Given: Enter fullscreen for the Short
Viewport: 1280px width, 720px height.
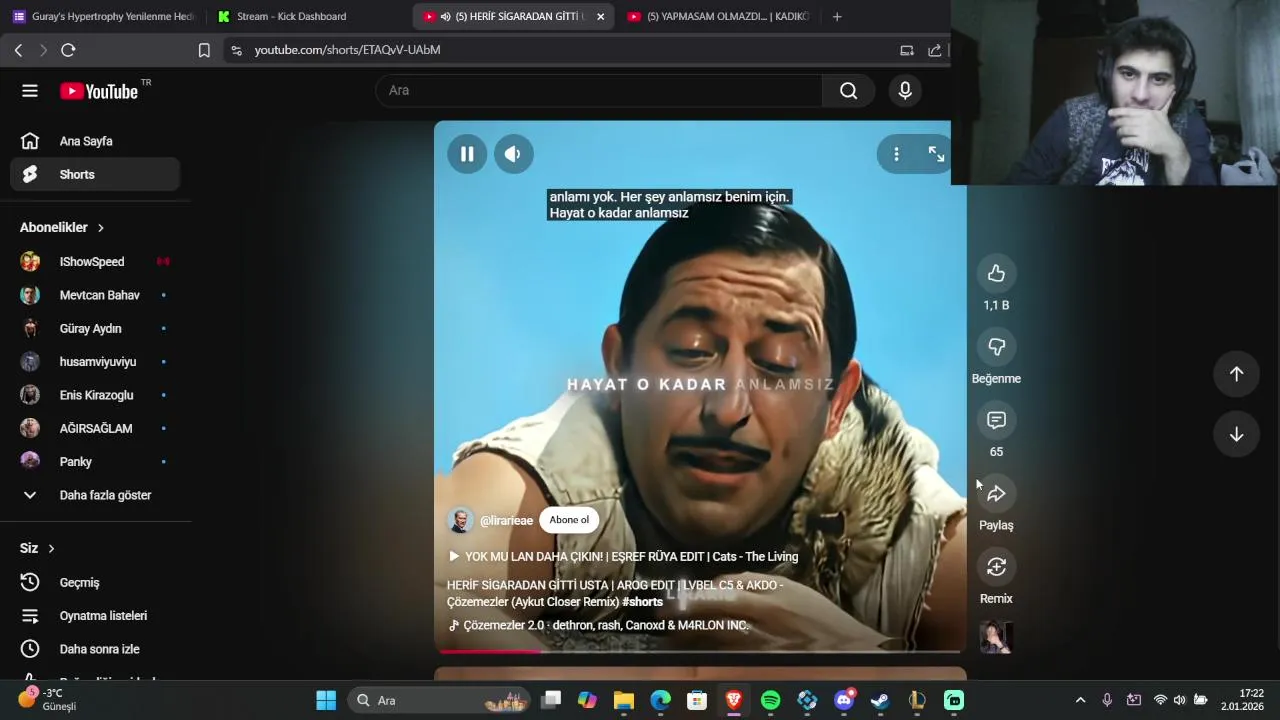Looking at the screenshot, I should tap(936, 154).
